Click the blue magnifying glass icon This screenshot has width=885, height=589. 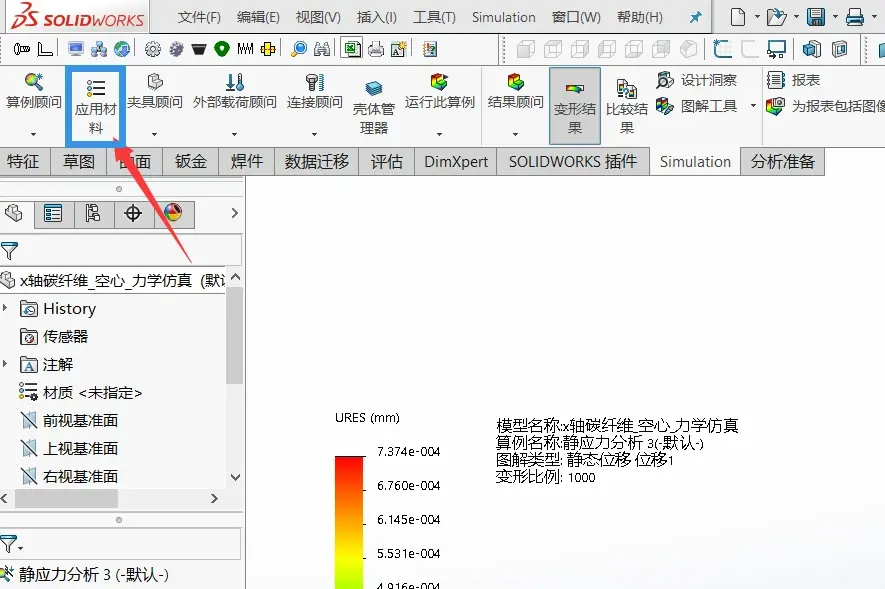(299, 49)
